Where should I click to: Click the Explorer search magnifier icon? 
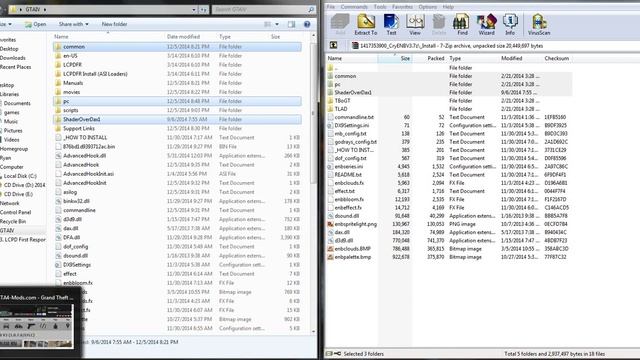[311, 9]
